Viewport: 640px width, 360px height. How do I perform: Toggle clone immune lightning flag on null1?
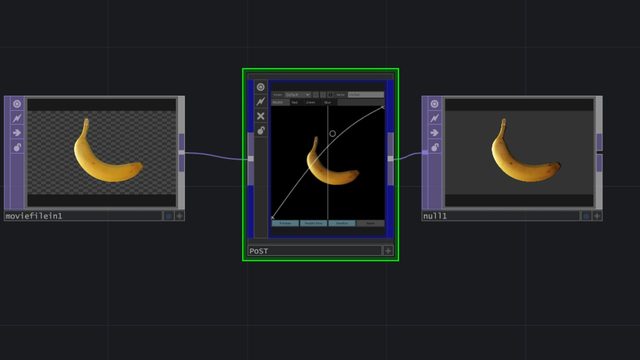[434, 118]
